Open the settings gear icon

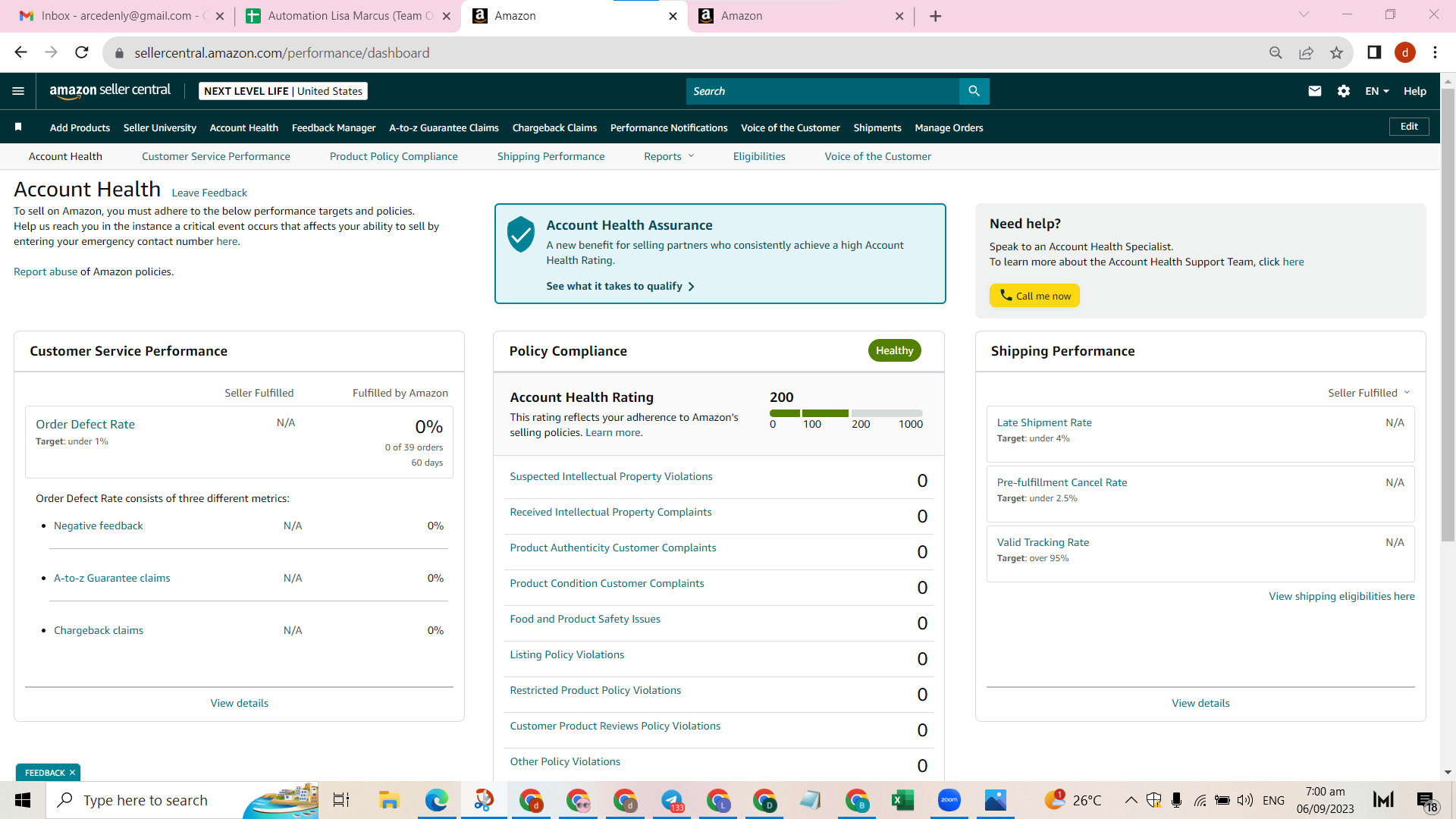1344,91
